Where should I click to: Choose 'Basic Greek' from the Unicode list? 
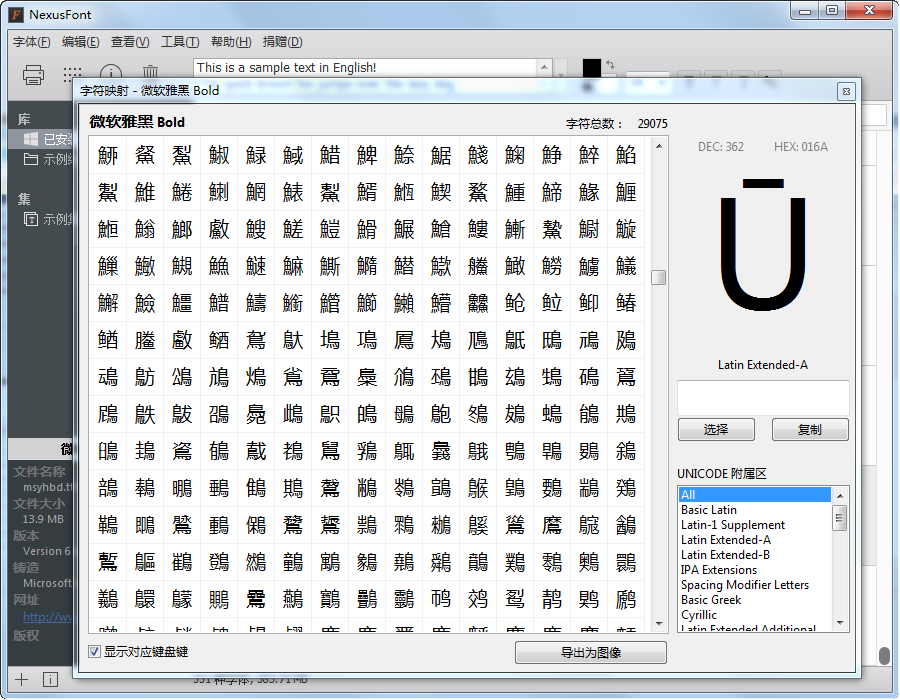(711, 600)
